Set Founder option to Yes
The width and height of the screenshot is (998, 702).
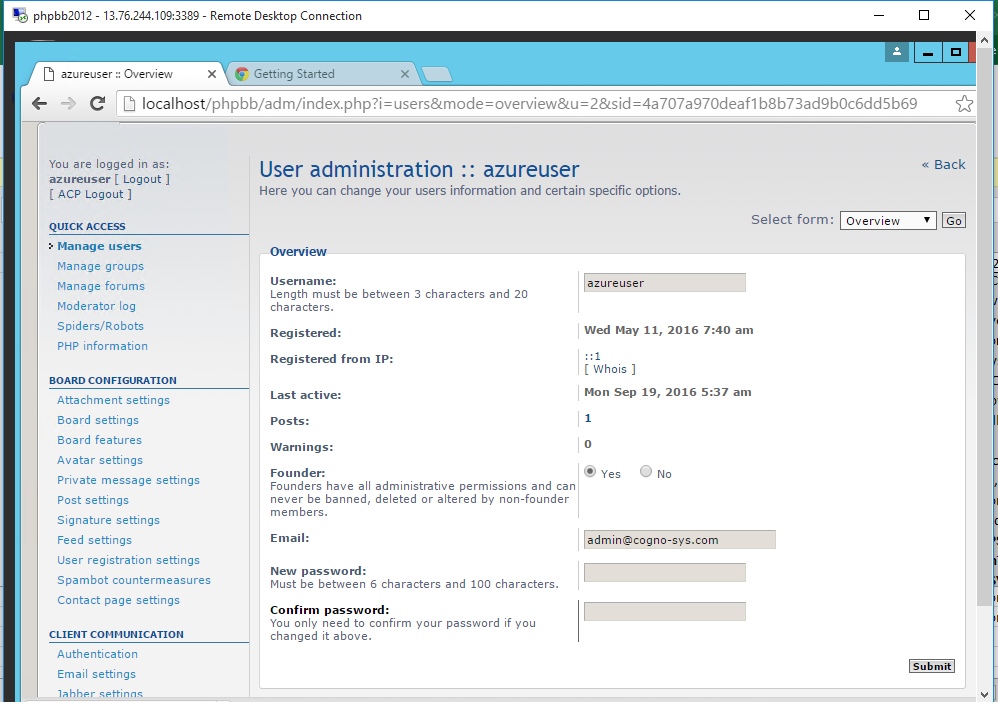click(x=590, y=472)
